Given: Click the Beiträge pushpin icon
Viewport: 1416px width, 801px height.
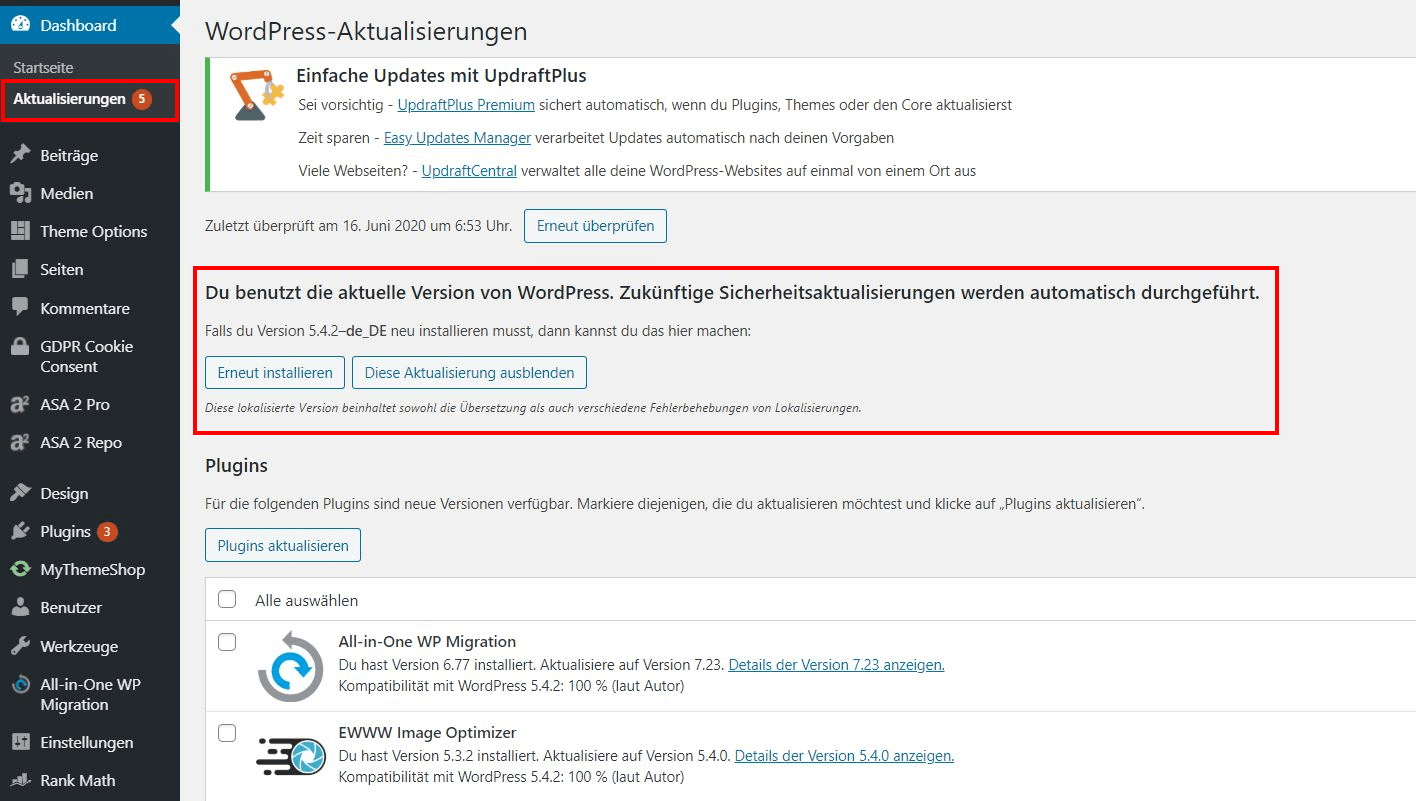Looking at the screenshot, I should click(20, 155).
